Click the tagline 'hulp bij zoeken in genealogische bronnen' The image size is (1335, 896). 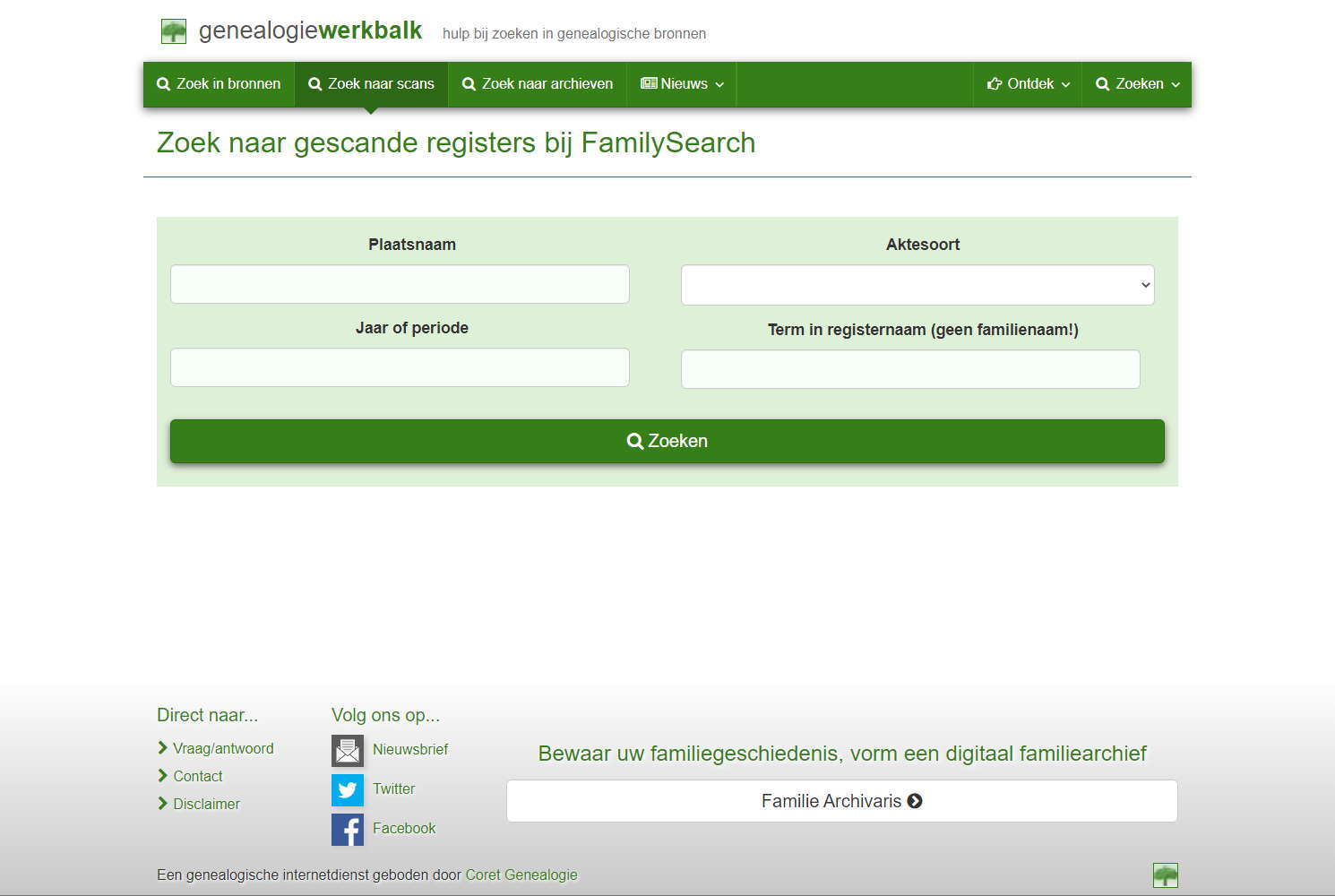(x=574, y=34)
